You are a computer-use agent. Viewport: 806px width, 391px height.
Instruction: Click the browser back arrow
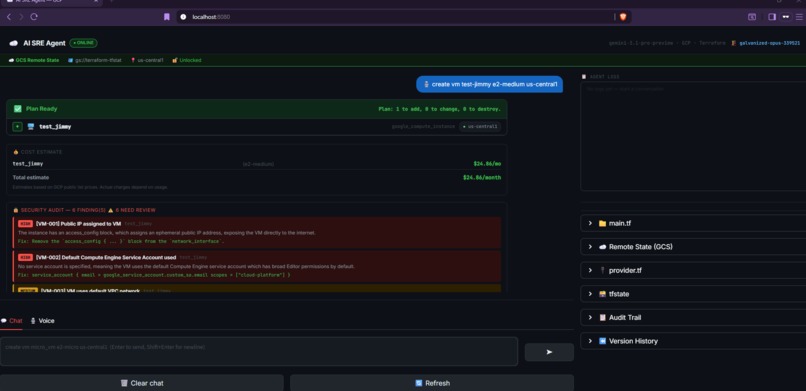9,17
